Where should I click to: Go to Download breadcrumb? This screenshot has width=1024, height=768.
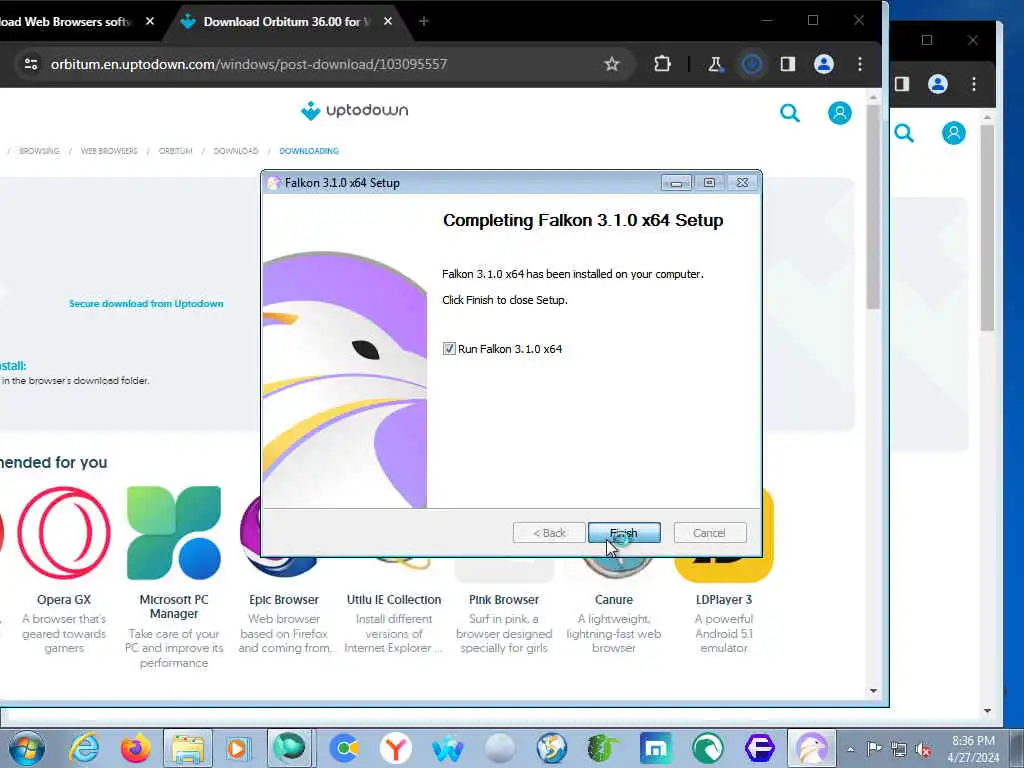click(x=236, y=151)
